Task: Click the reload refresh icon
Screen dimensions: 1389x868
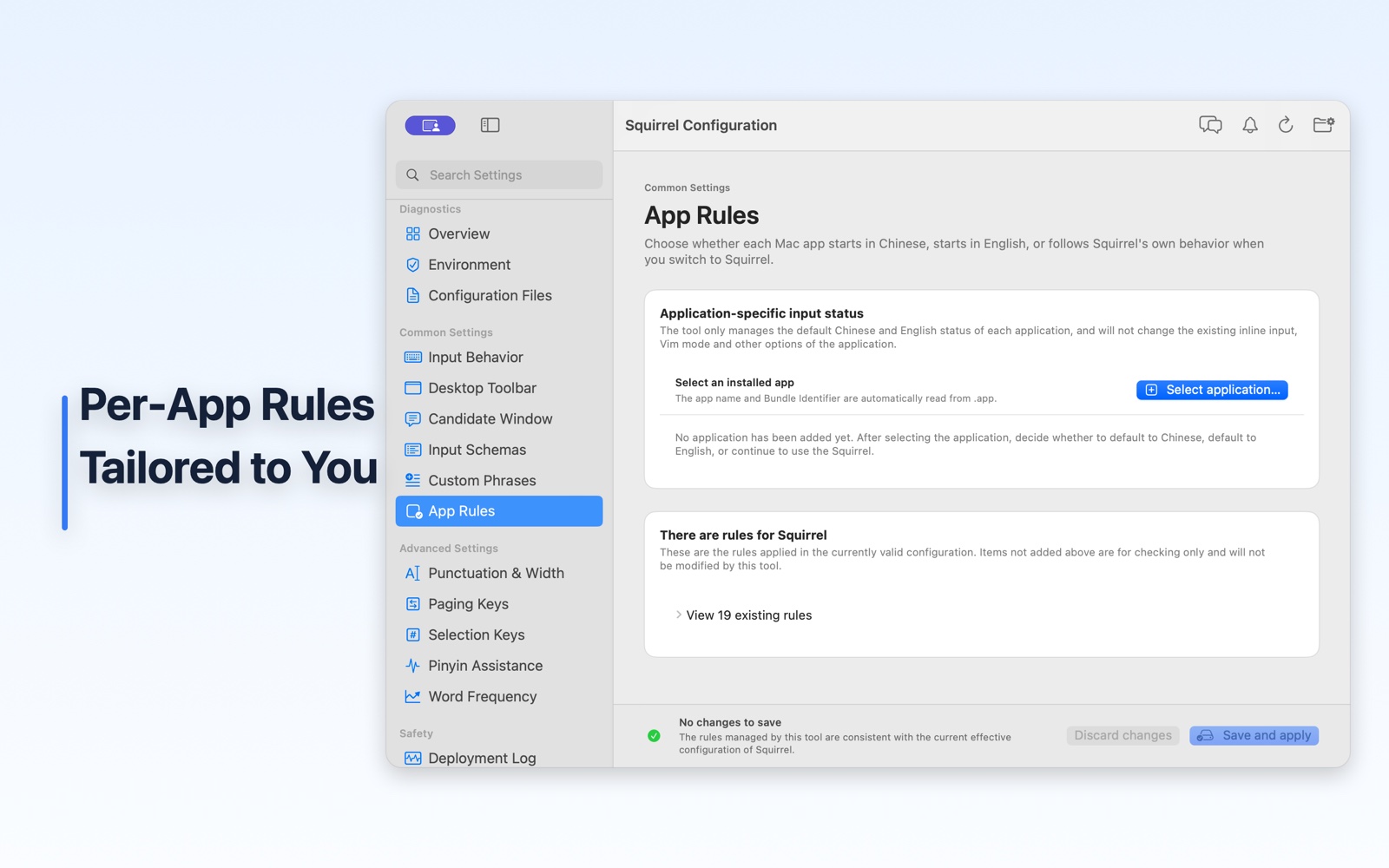Action: coord(1286,126)
